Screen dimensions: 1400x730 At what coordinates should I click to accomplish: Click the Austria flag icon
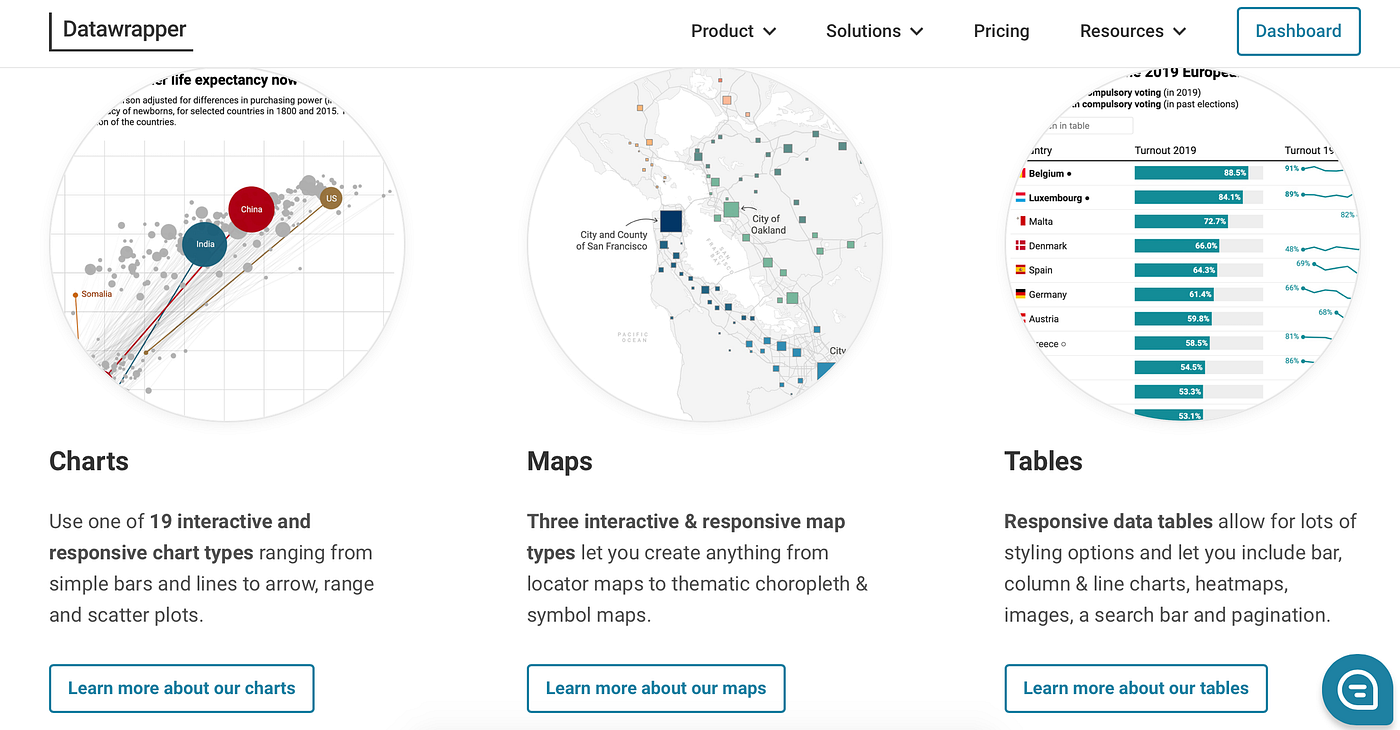[x=1021, y=318]
